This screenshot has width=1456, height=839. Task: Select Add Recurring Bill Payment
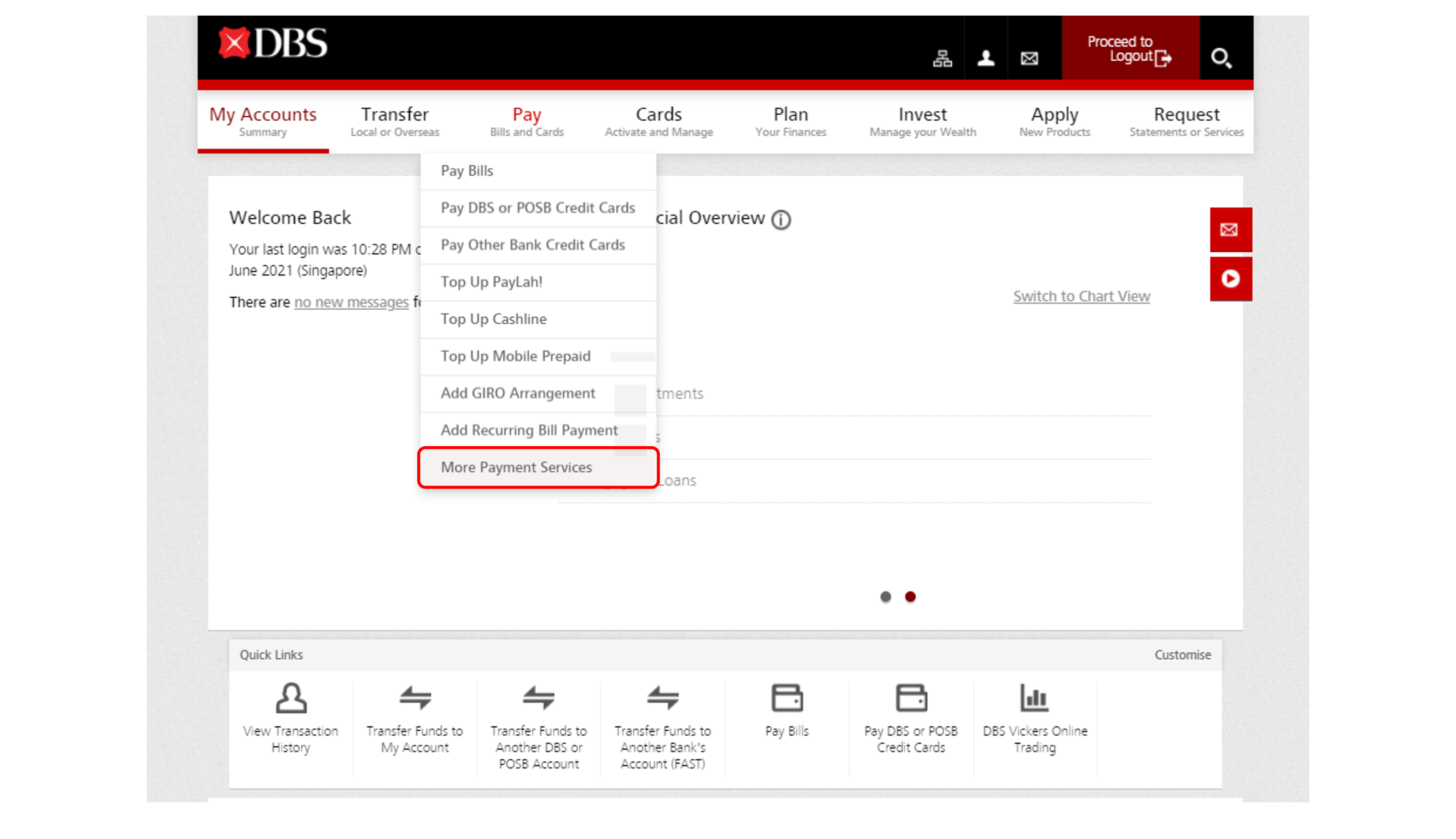pos(539,431)
